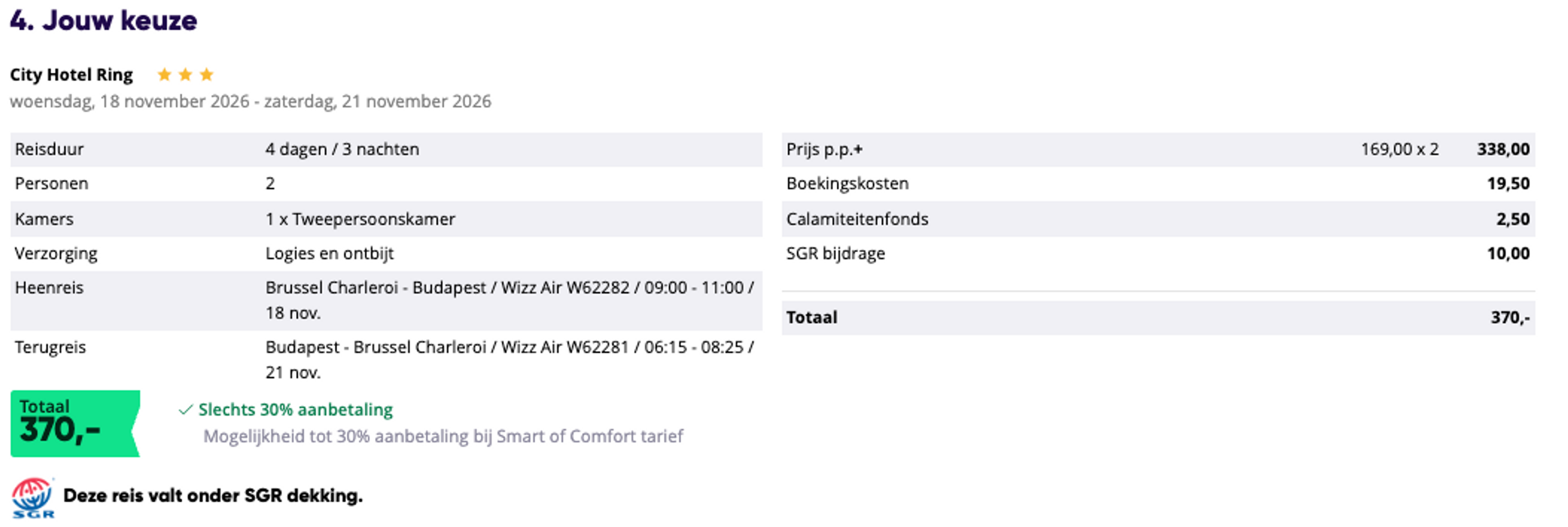Open the City Hotel Ring hotel name
Image resolution: width=1568 pixels, height=527 pixels.
tap(71, 75)
